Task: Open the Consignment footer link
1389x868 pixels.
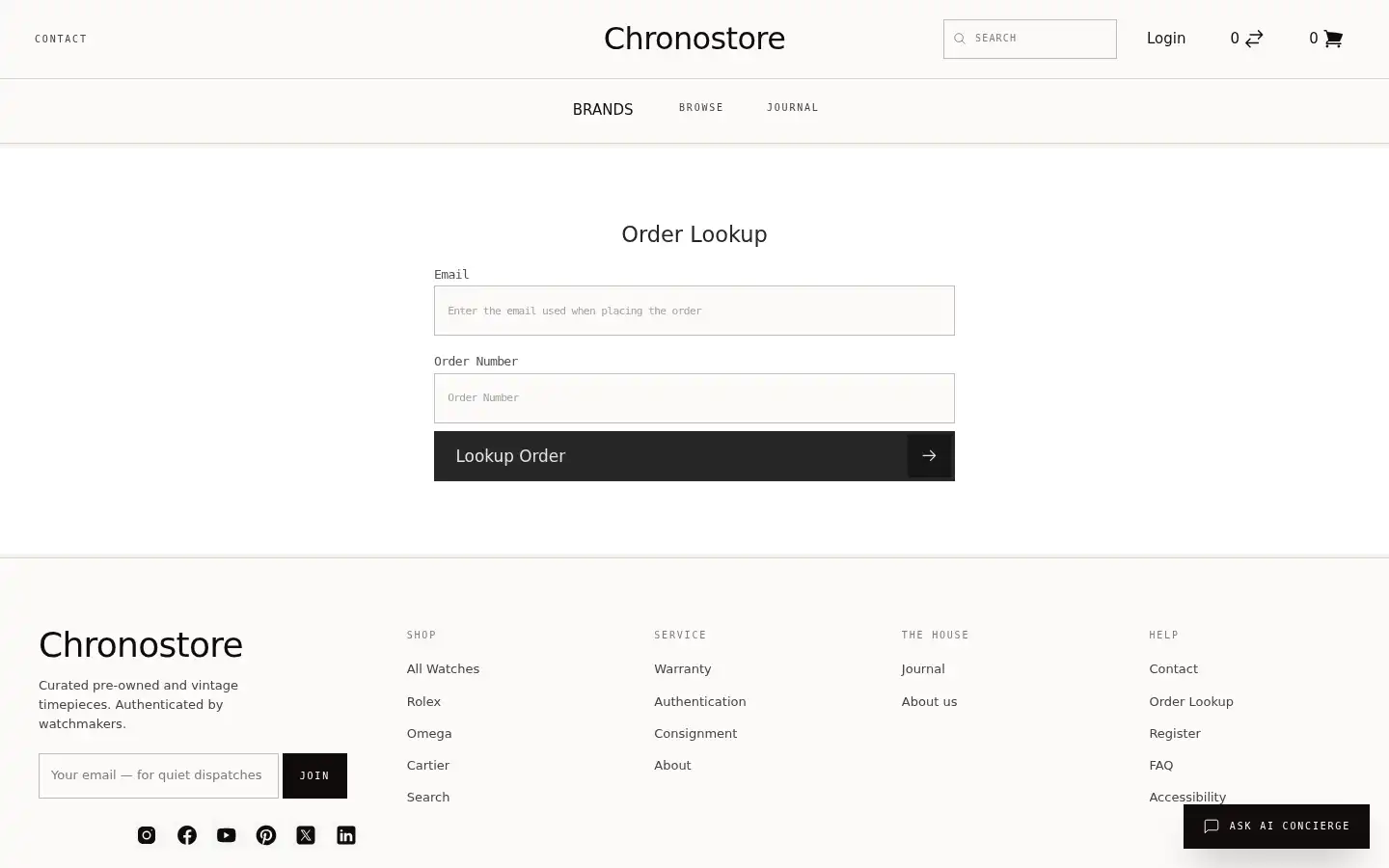Action: [x=695, y=733]
